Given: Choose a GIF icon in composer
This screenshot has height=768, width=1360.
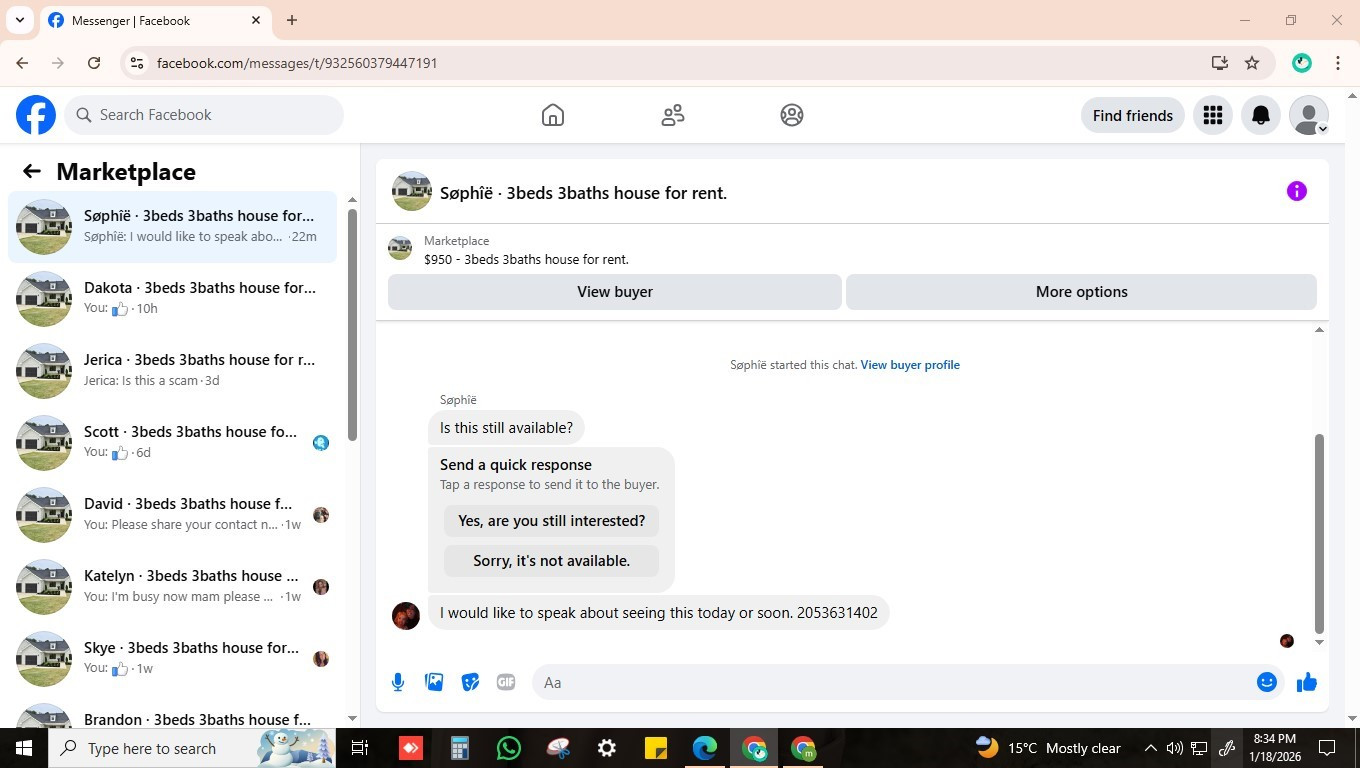Looking at the screenshot, I should (506, 682).
